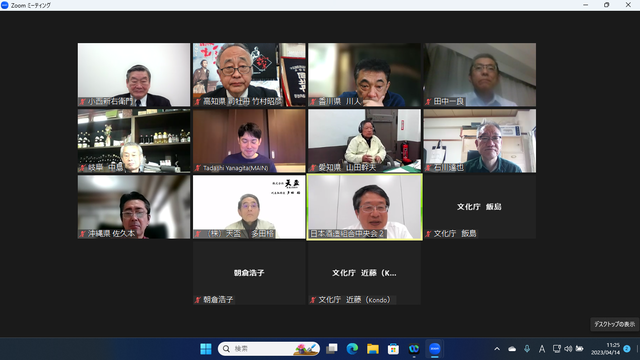This screenshot has width=640, height=360.
Task: Click the muted mic icon on 文化庁 飯島 label
Action: 428,234
